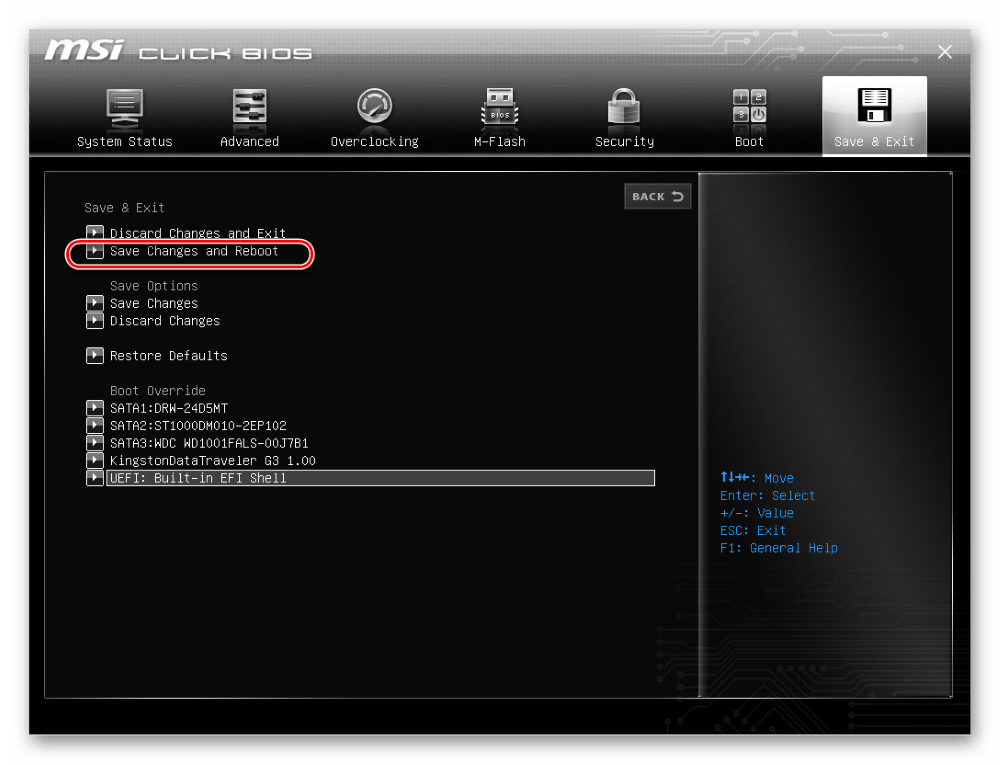The height and width of the screenshot is (765, 1000).
Task: Select the Save & Exit floppy icon
Action: (x=874, y=105)
